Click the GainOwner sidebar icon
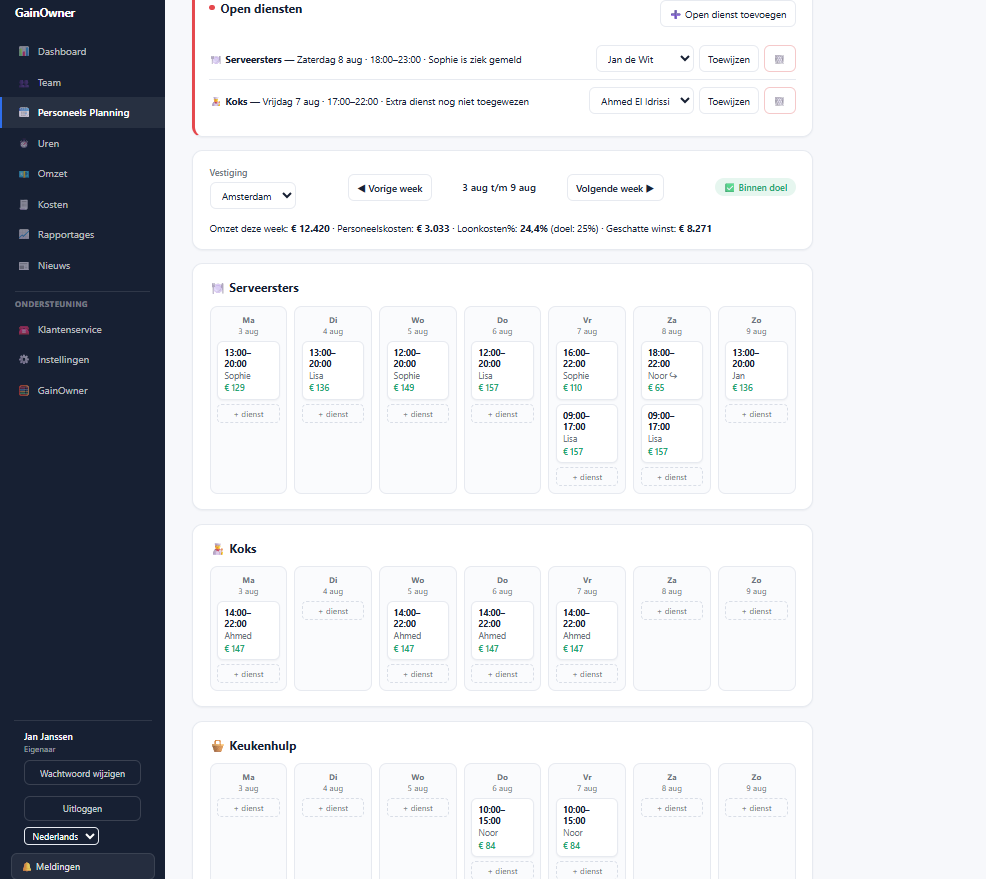Viewport: 986px width, 879px height. 24,390
